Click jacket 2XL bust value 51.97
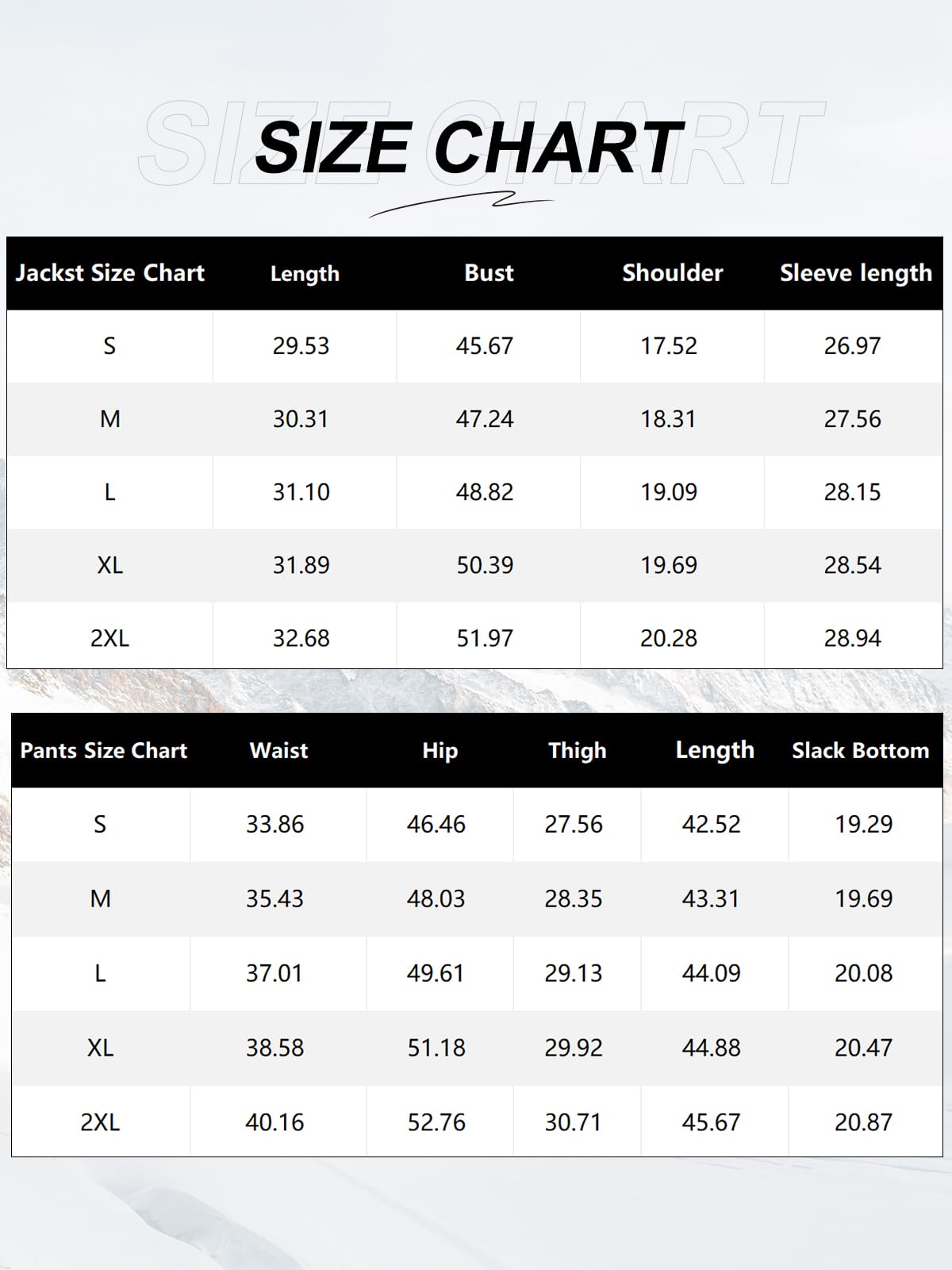 click(x=485, y=638)
